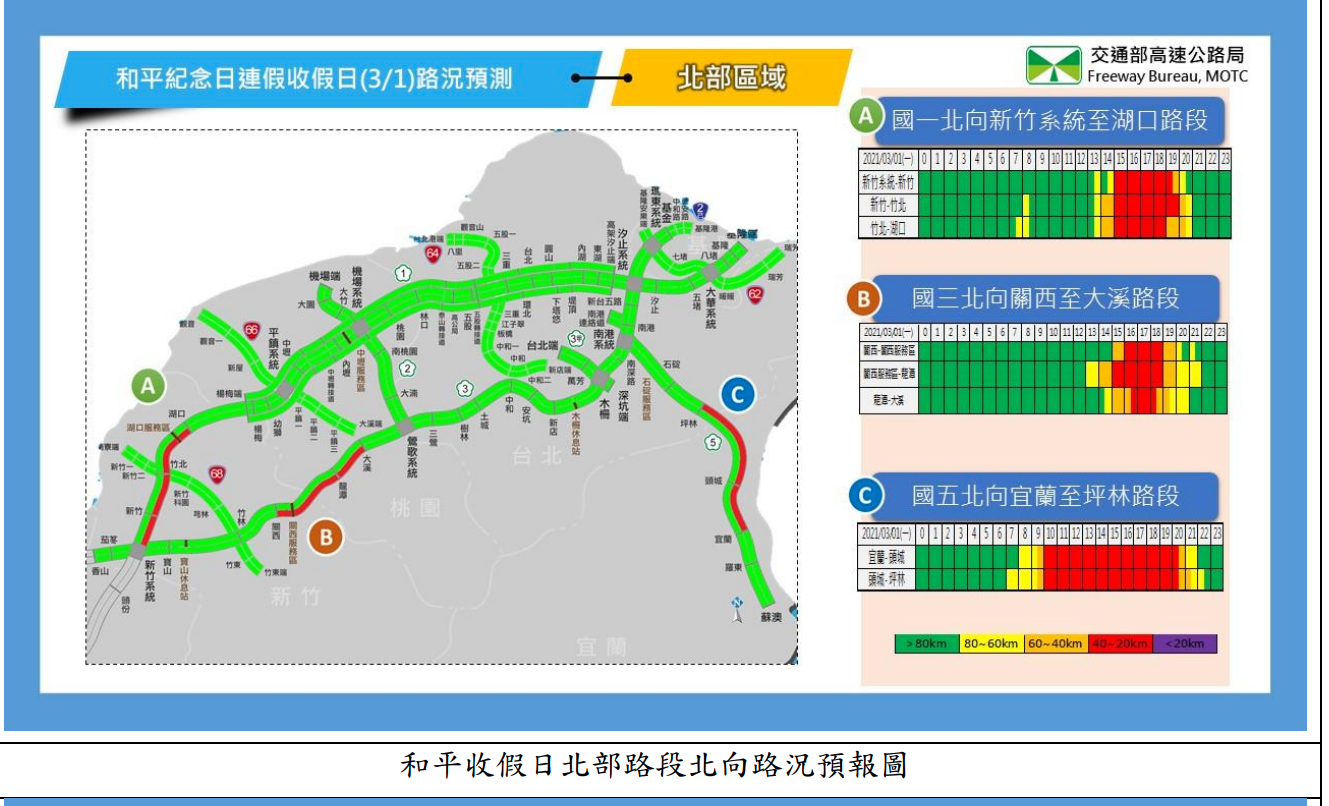Viewport: 1329px width, 806px height.
Task: Select the 竹北-湖口 table row label
Action: 888,228
